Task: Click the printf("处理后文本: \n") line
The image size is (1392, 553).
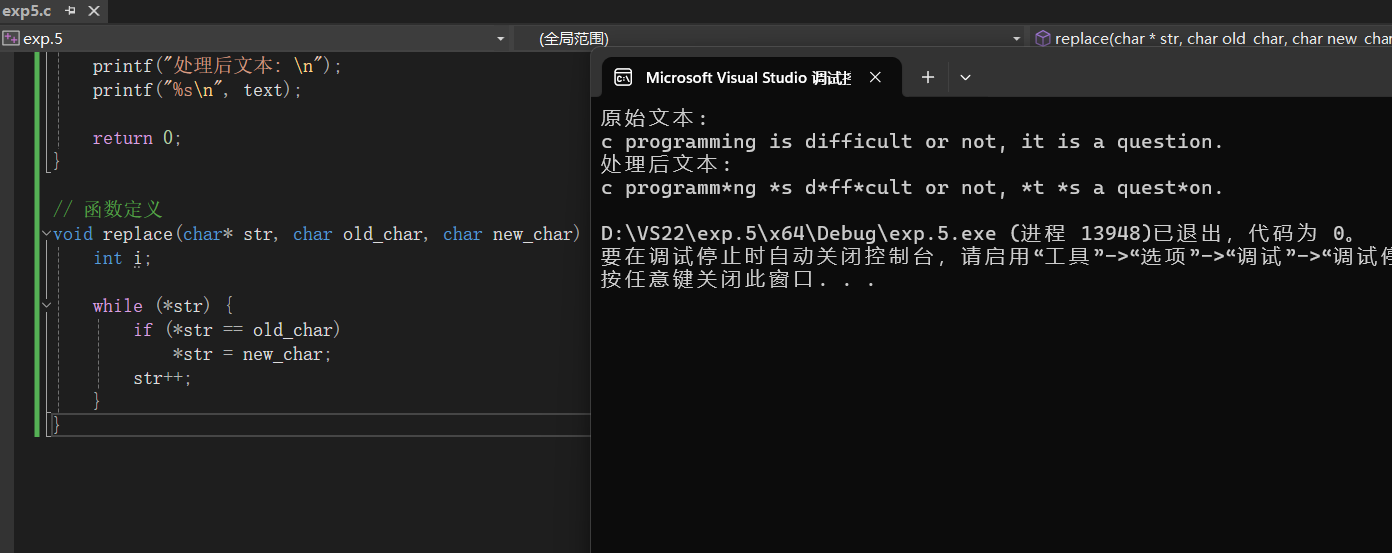Action: 217,66
